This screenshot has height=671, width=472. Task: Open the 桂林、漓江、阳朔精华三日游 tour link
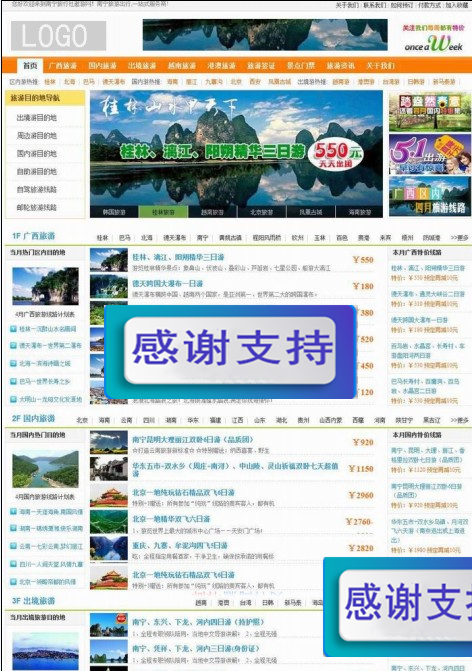pyautogui.click(x=178, y=257)
